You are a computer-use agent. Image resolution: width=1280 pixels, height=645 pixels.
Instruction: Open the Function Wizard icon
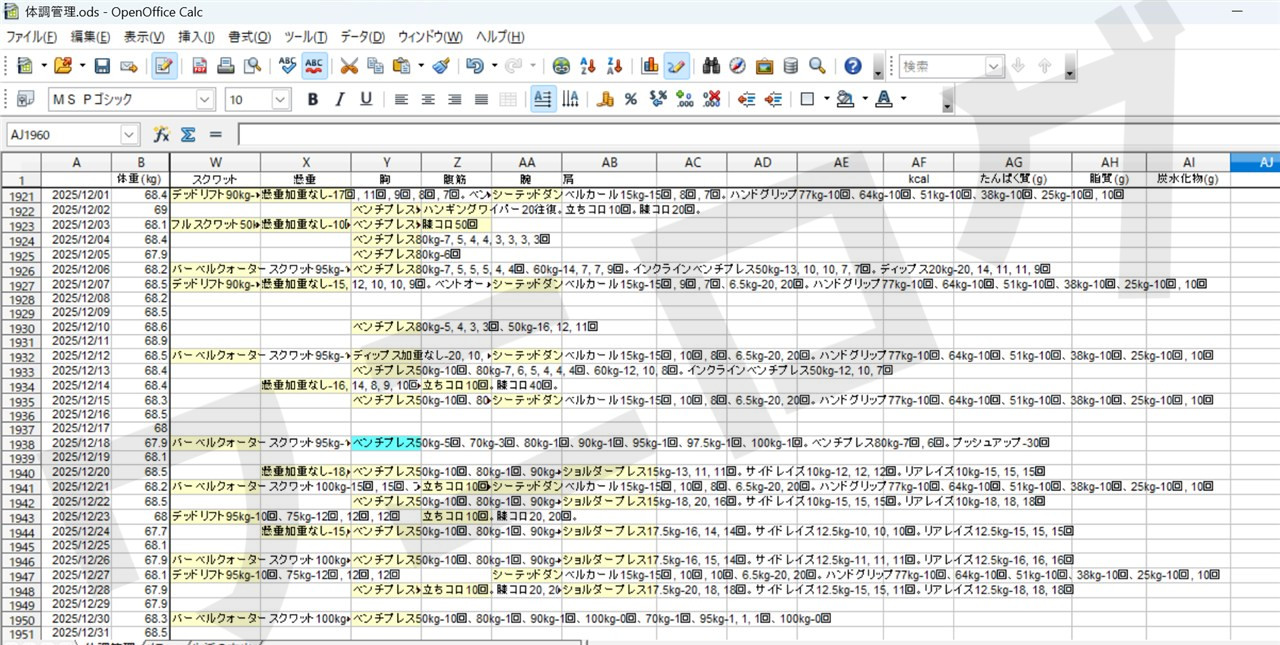tap(161, 134)
